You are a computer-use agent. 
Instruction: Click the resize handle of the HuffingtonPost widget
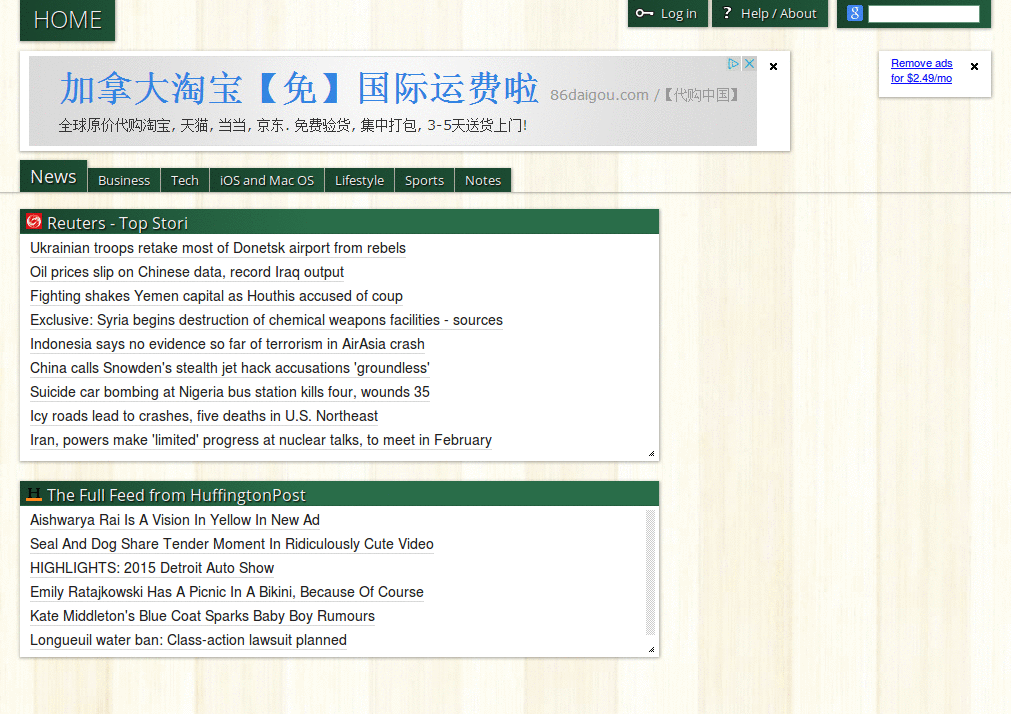pyautogui.click(x=651, y=649)
